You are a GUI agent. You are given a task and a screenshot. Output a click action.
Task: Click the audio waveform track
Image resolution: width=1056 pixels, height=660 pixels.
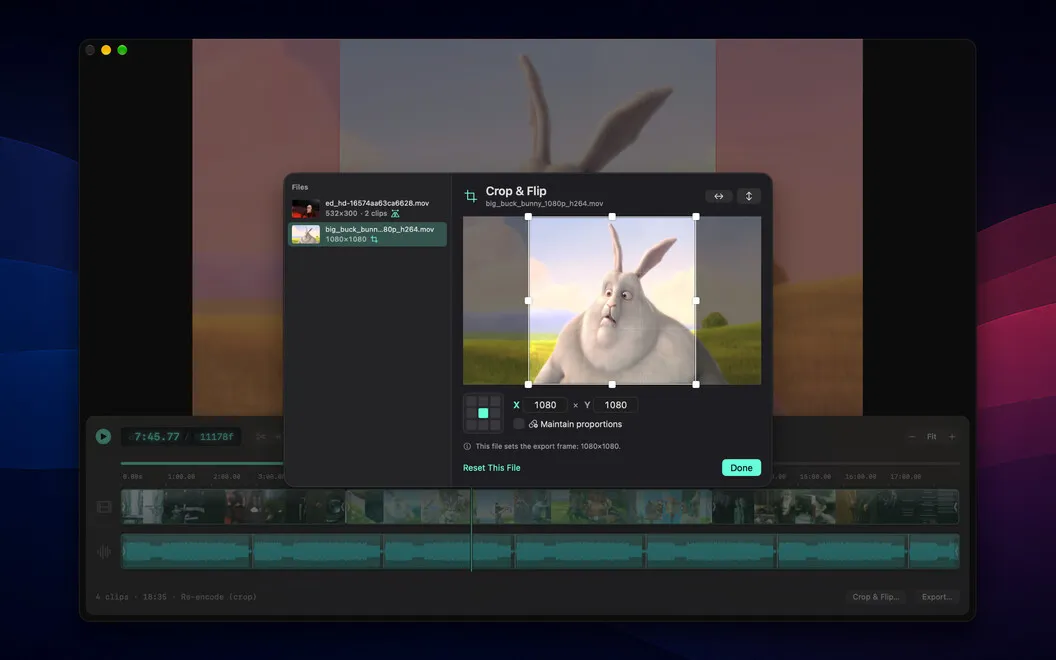(x=539, y=552)
